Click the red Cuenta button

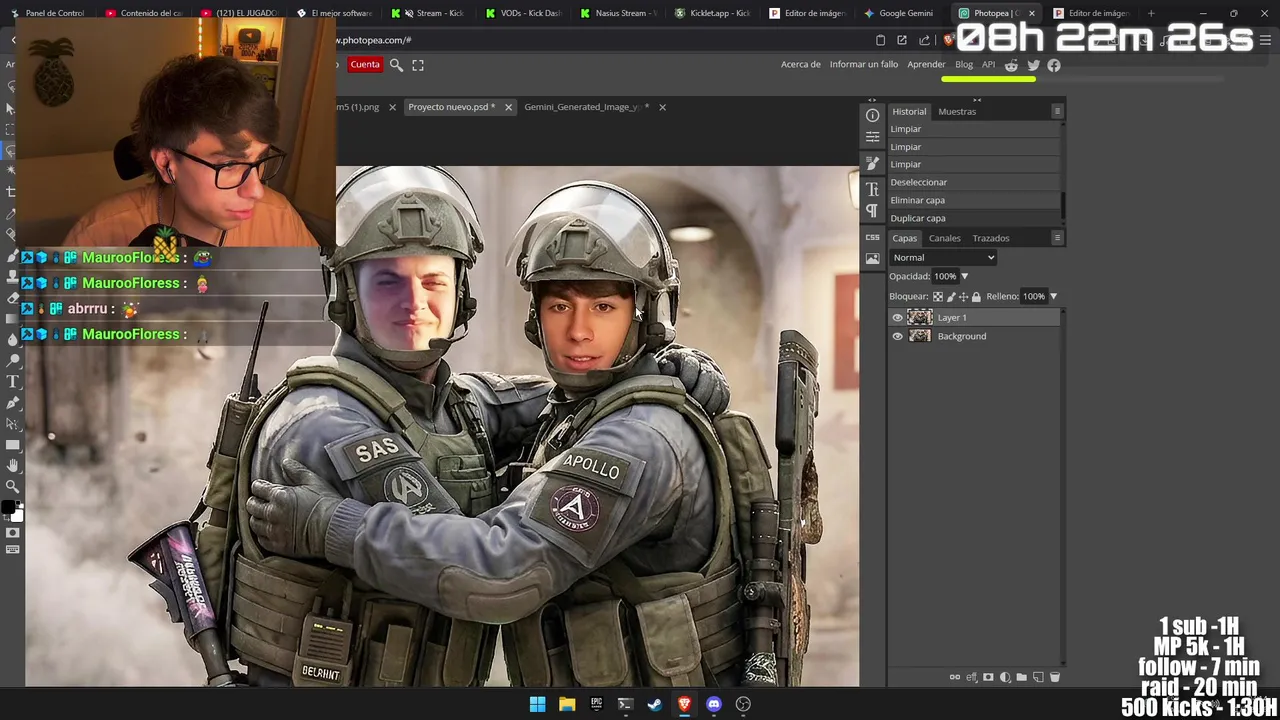(x=365, y=65)
